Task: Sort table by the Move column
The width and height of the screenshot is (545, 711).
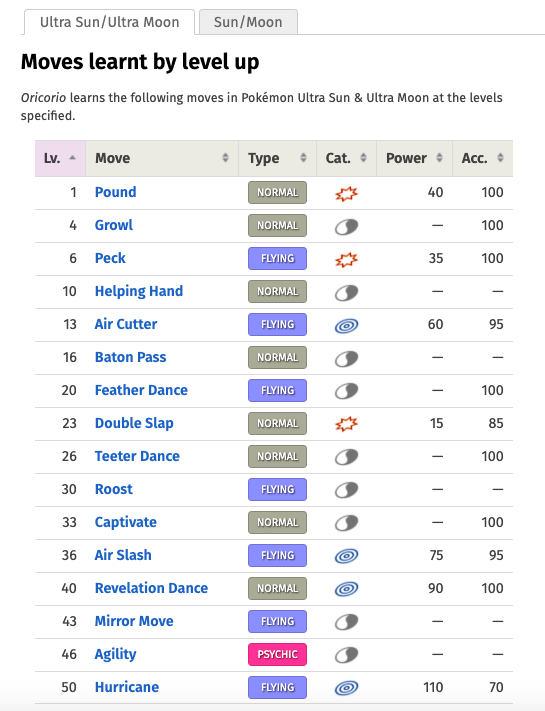Action: click(162, 158)
